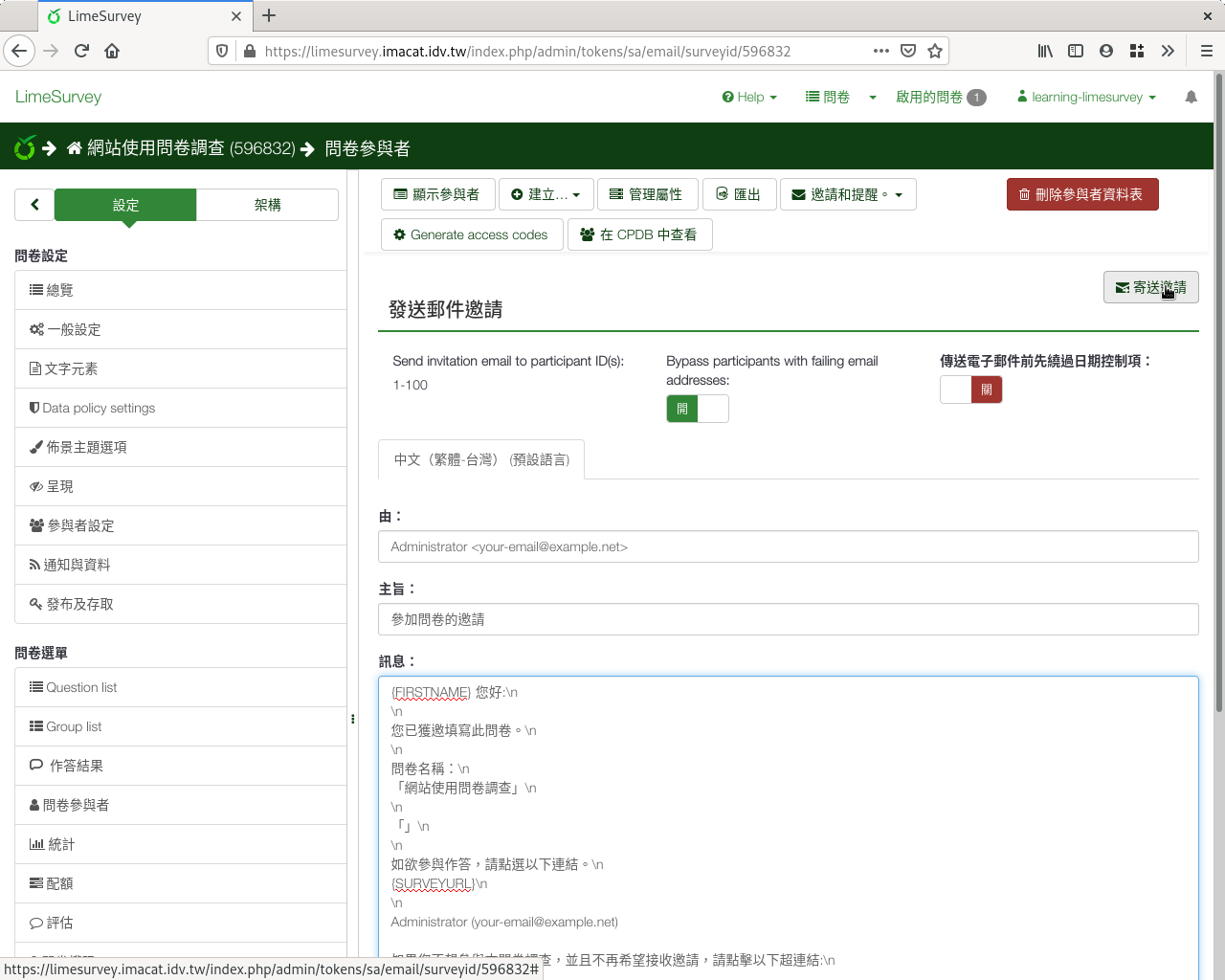Screen dimensions: 1225x980
Task: Show more toolbar items with the overflow chevron
Action: click(x=1168, y=51)
